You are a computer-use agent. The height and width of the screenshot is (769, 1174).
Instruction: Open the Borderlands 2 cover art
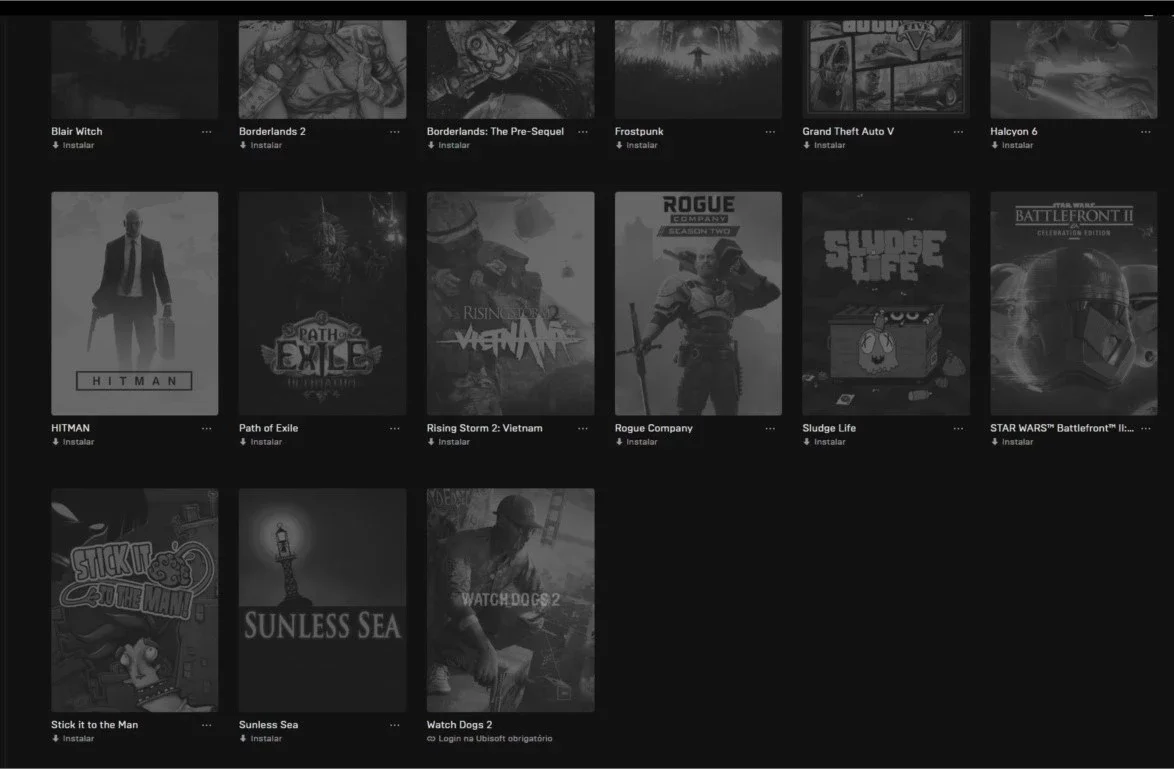(323, 69)
